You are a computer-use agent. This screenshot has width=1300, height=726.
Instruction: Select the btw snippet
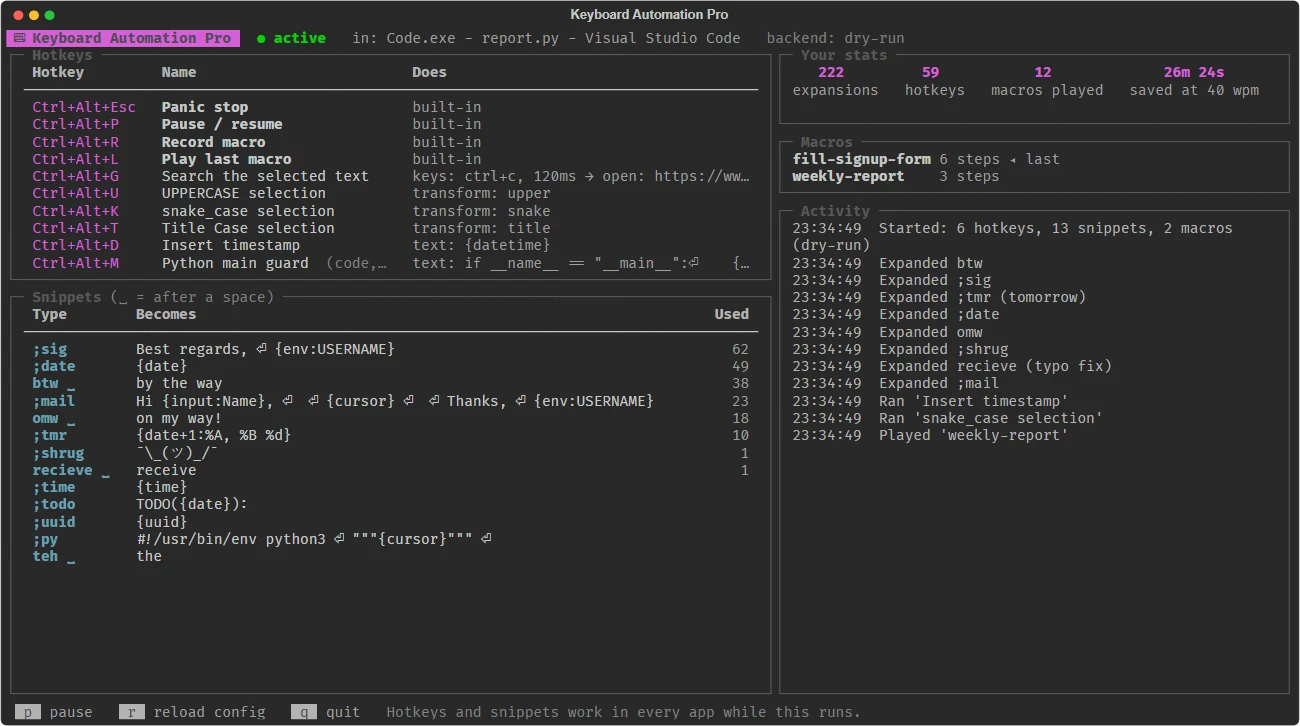[391, 383]
